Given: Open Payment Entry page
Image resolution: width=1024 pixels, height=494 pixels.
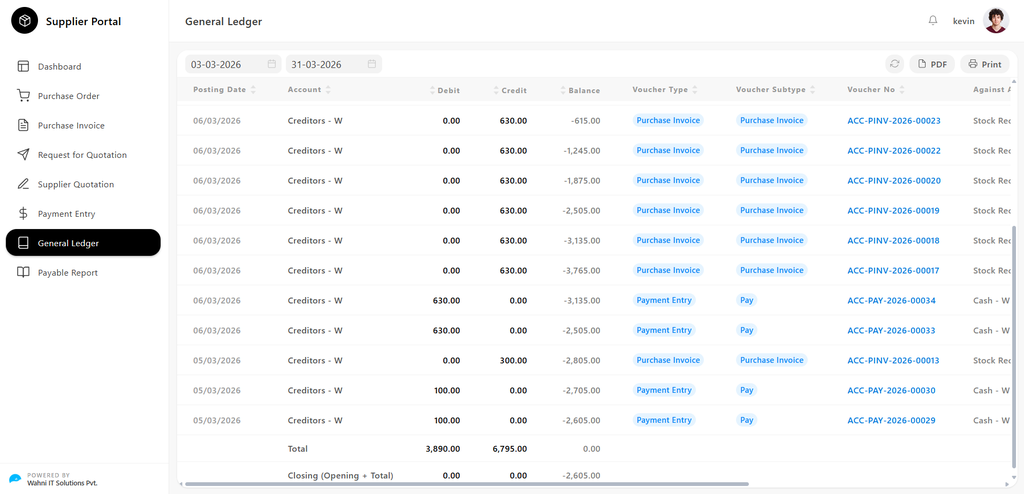Looking at the screenshot, I should [83, 214].
